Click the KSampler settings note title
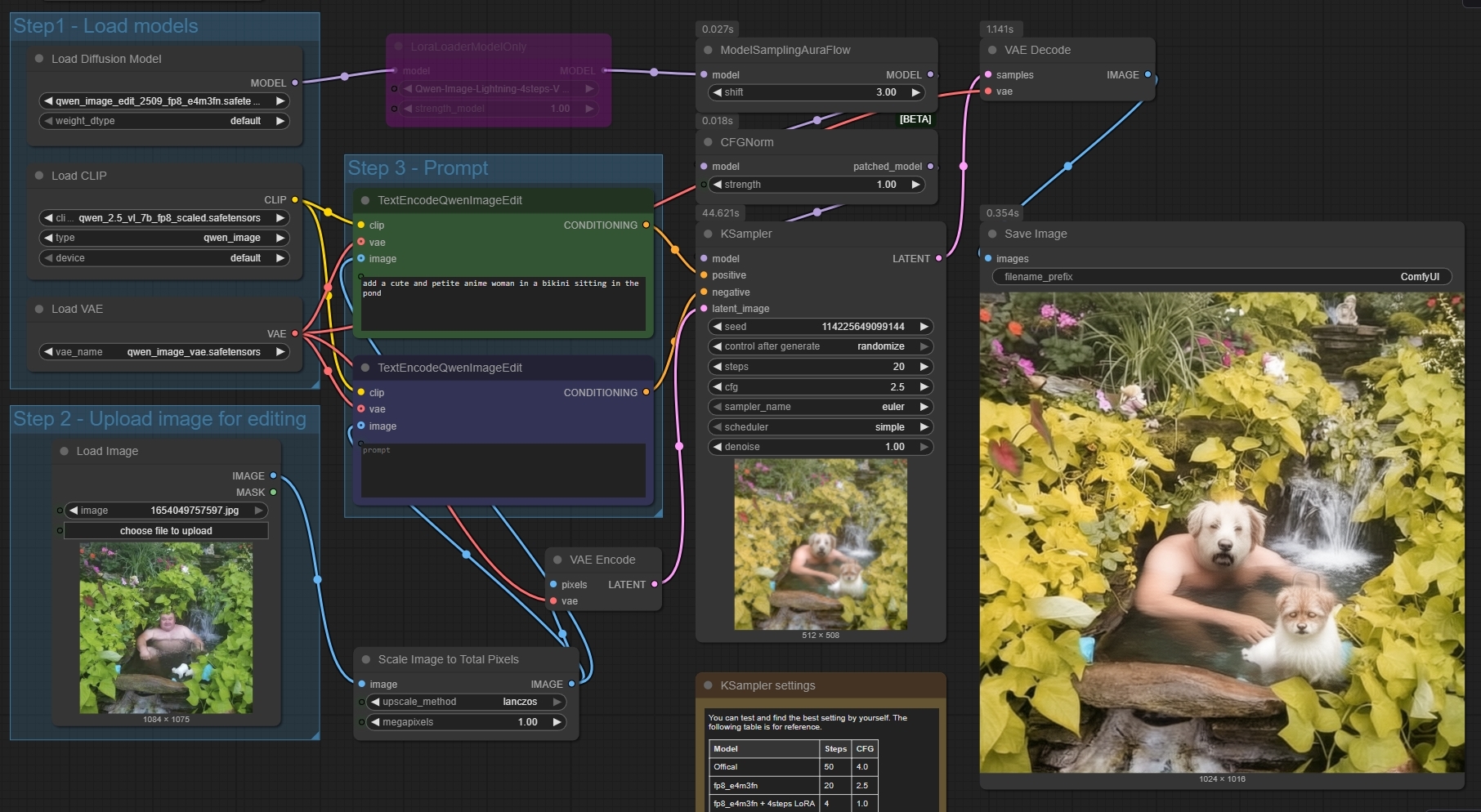Viewport: 1481px width, 812px height. 767,685
